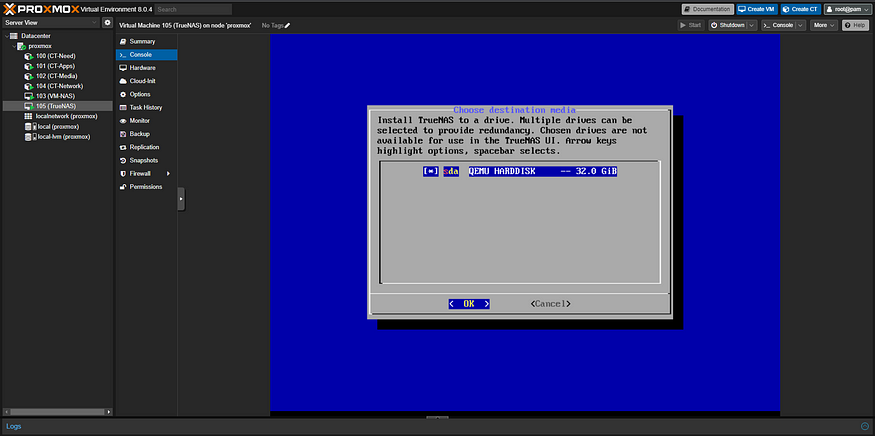Select VM 105 (TrueNAS)
Image resolution: width=875 pixels, height=436 pixels.
click(56, 106)
